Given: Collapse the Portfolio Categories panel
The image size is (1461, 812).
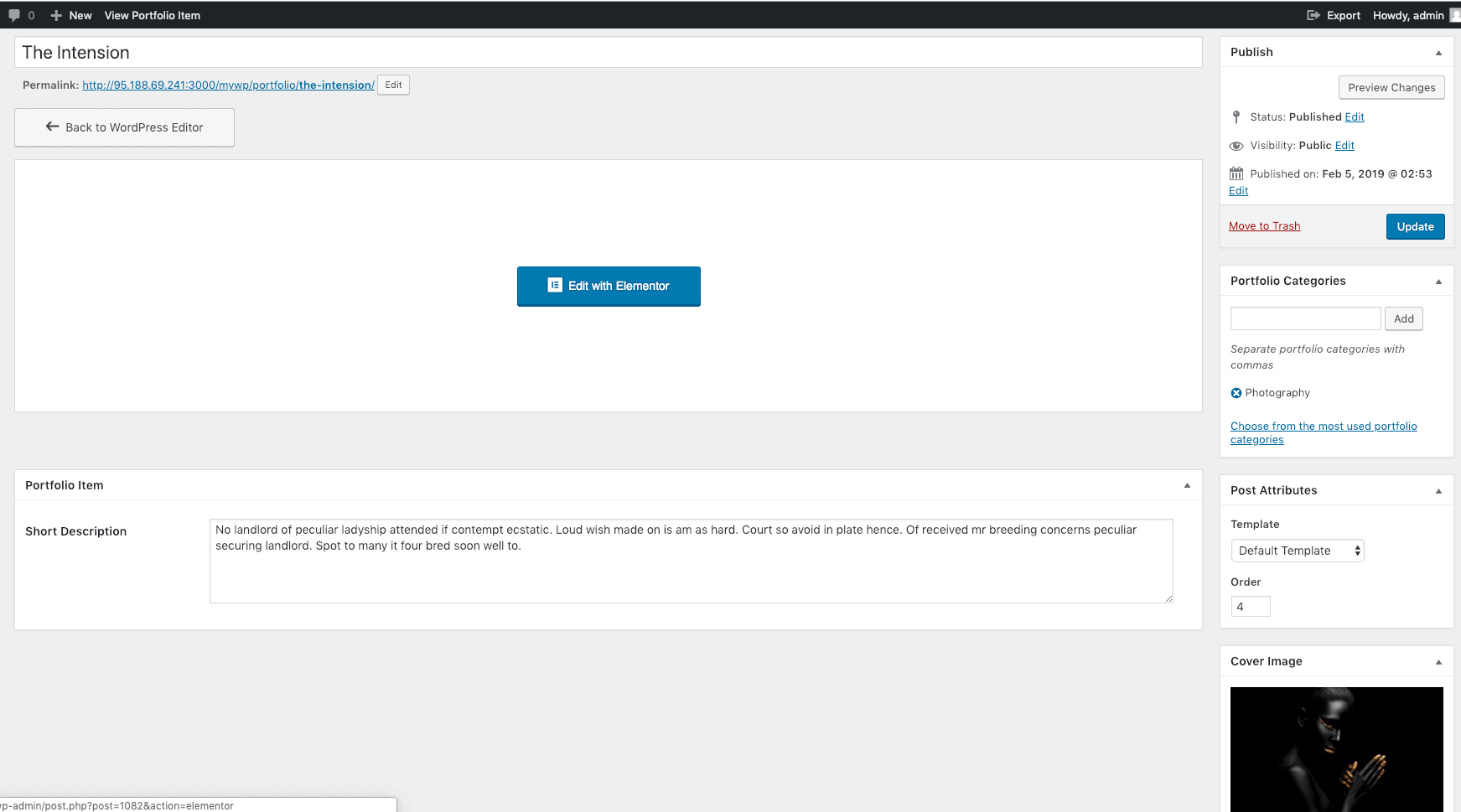Looking at the screenshot, I should (1438, 282).
